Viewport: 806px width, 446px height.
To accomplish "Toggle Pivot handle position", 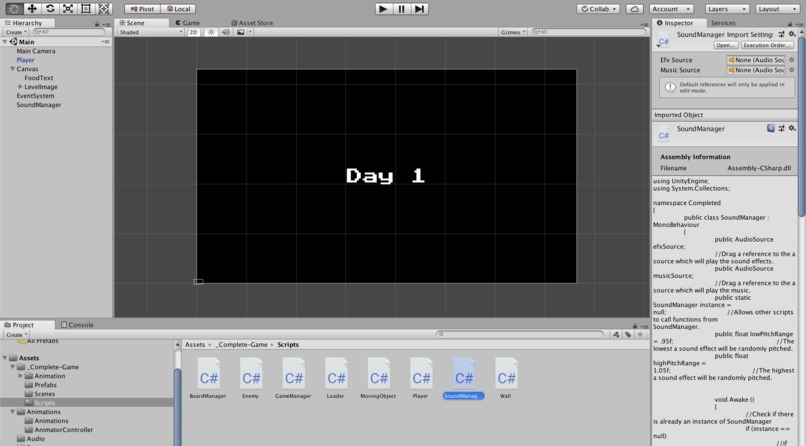I will pos(142,9).
